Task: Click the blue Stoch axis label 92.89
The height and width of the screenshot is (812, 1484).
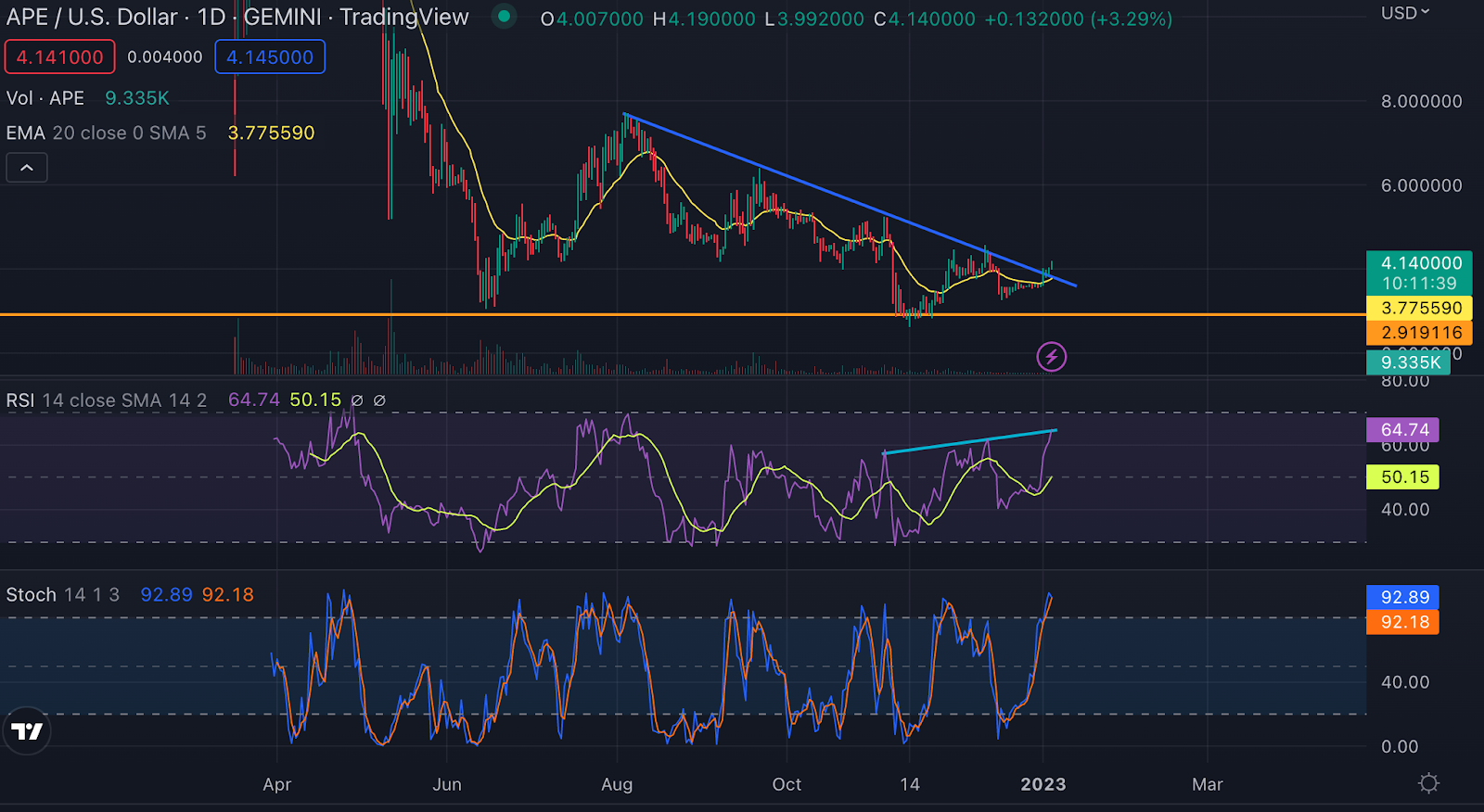Action: [x=1403, y=597]
